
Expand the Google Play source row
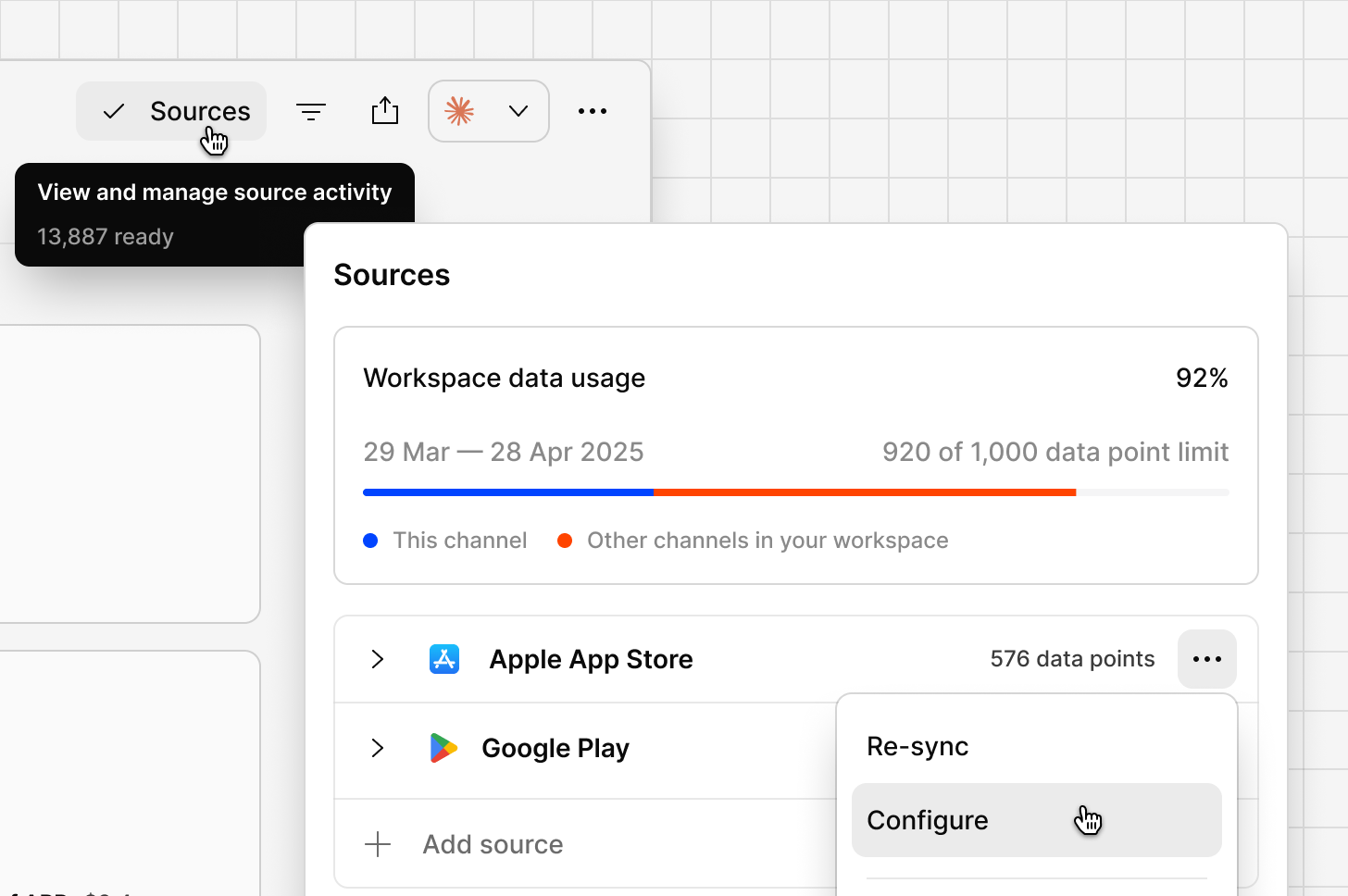click(x=378, y=748)
